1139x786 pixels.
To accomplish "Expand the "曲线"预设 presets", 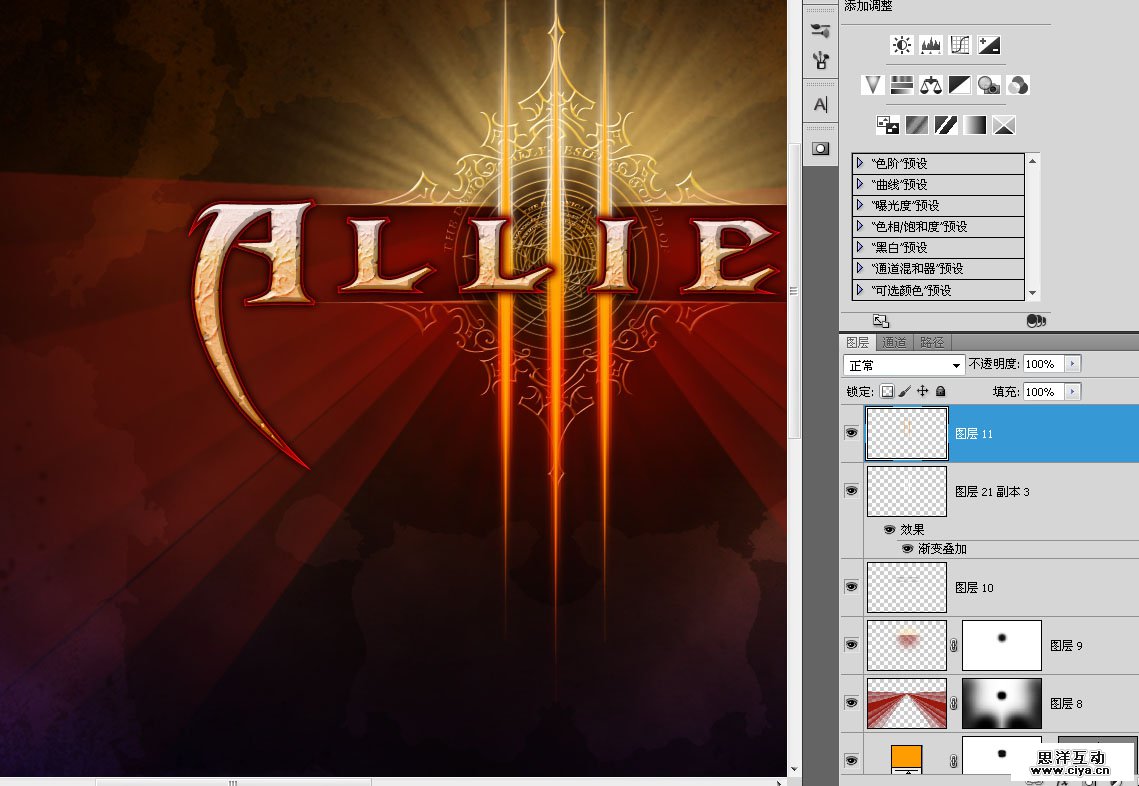I will point(860,184).
